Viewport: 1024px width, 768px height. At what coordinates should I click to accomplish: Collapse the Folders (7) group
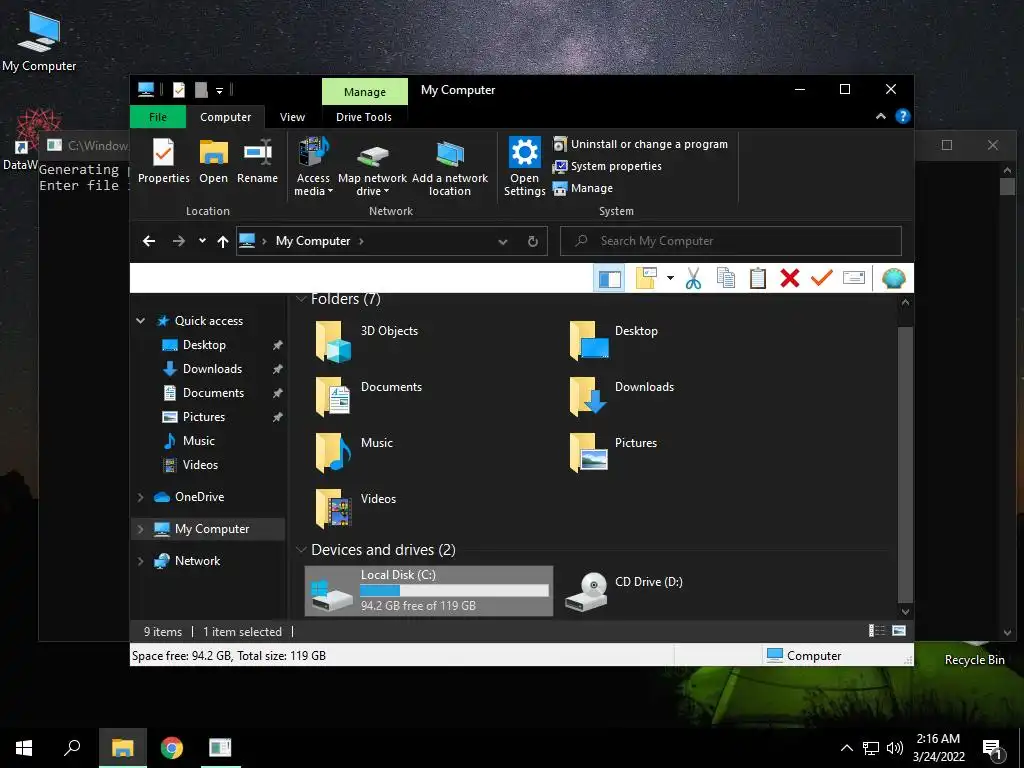point(301,299)
